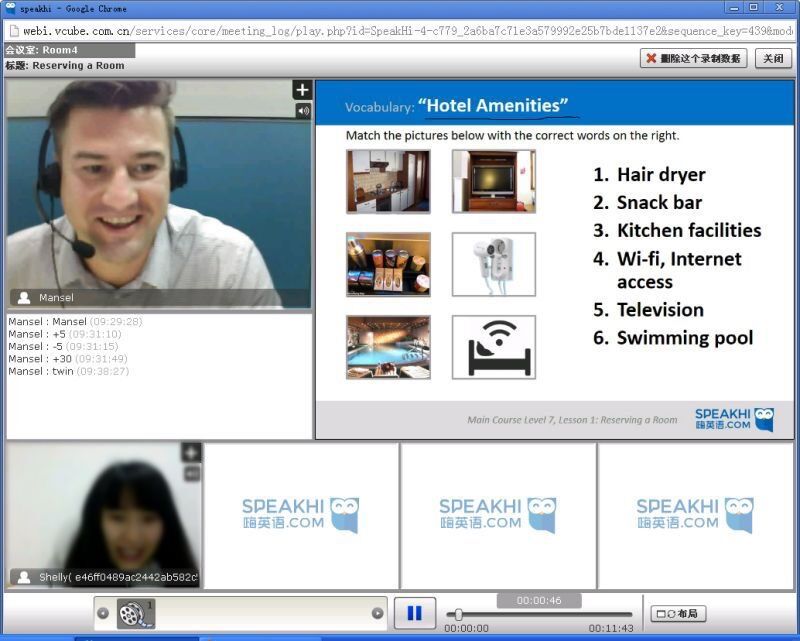Image resolution: width=800 pixels, height=641 pixels.
Task: Click the swimming pool photo
Action: (388, 347)
